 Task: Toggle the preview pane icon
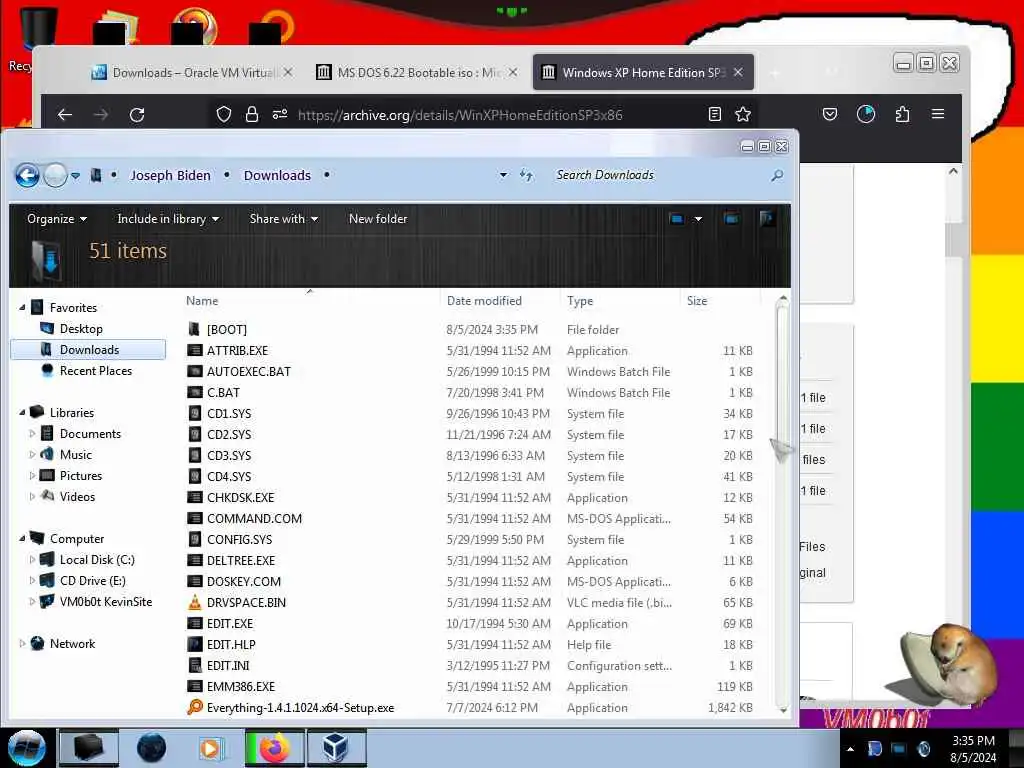point(731,219)
